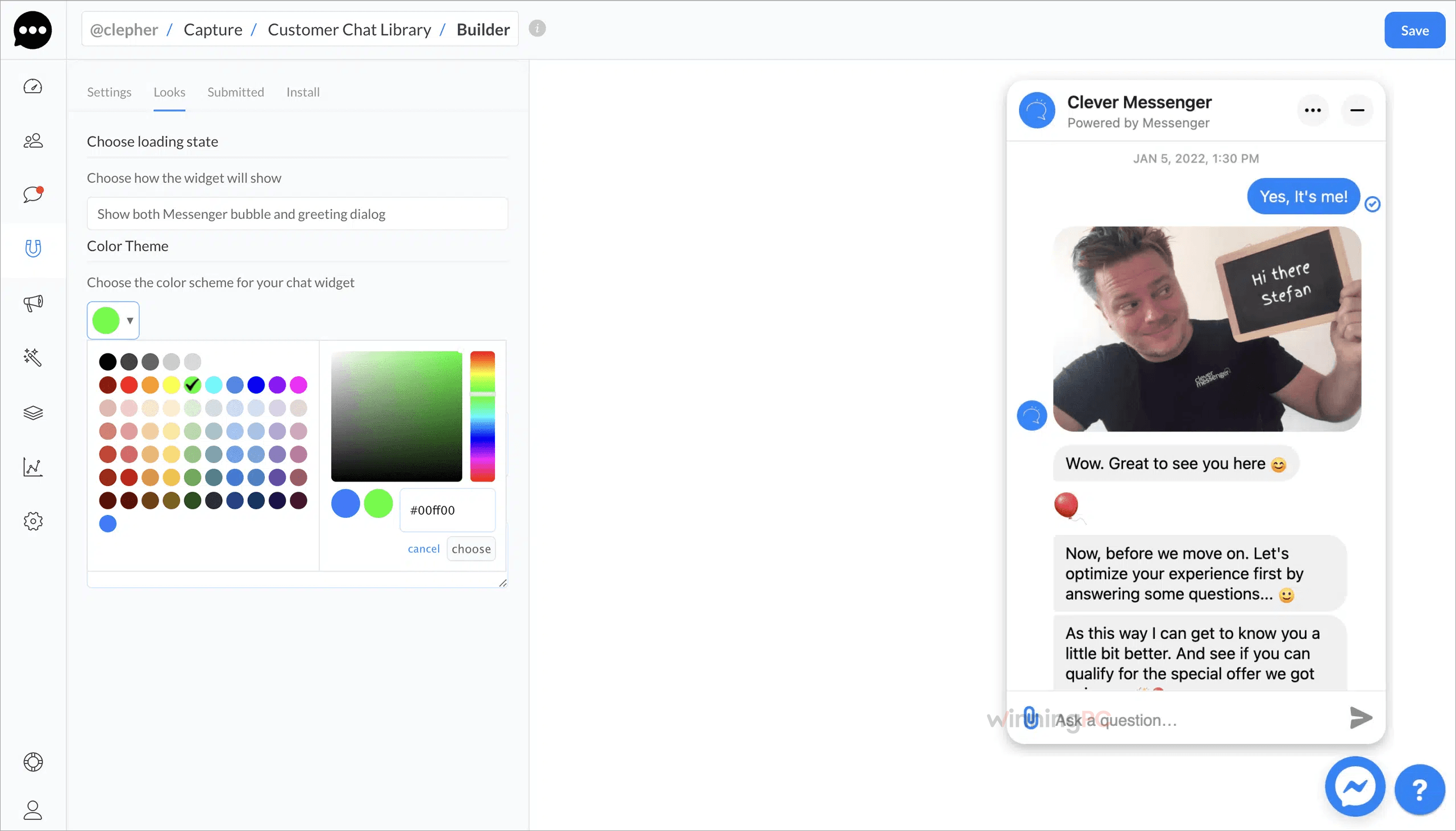Minimize the Clever Messenger chat preview
Image resolution: width=1456 pixels, height=831 pixels.
coord(1357,110)
